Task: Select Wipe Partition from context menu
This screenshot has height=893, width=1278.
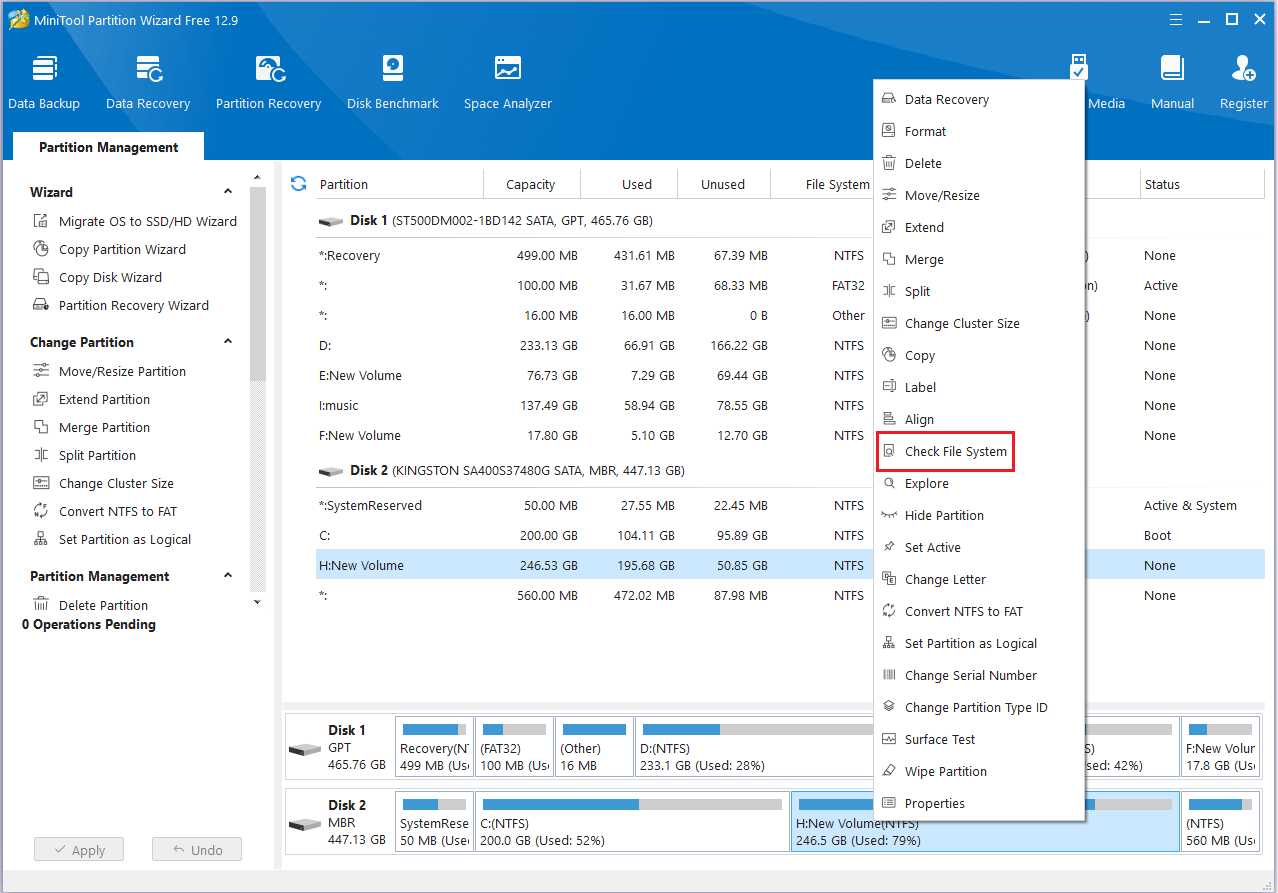Action: click(945, 772)
